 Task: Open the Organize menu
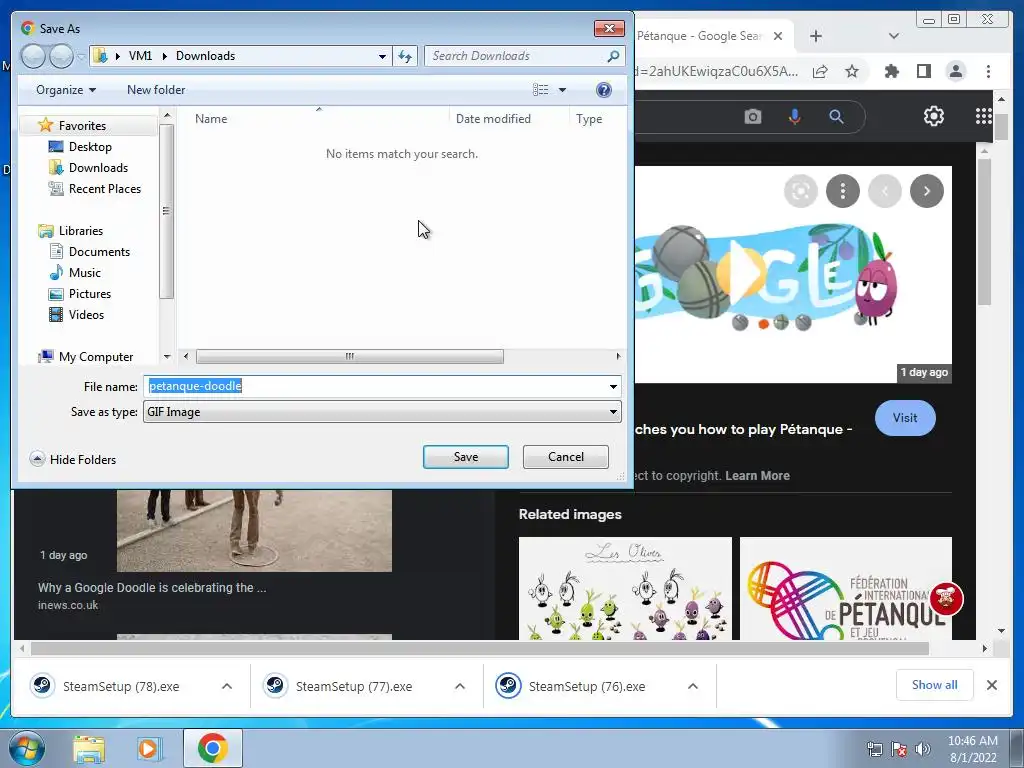tap(66, 90)
